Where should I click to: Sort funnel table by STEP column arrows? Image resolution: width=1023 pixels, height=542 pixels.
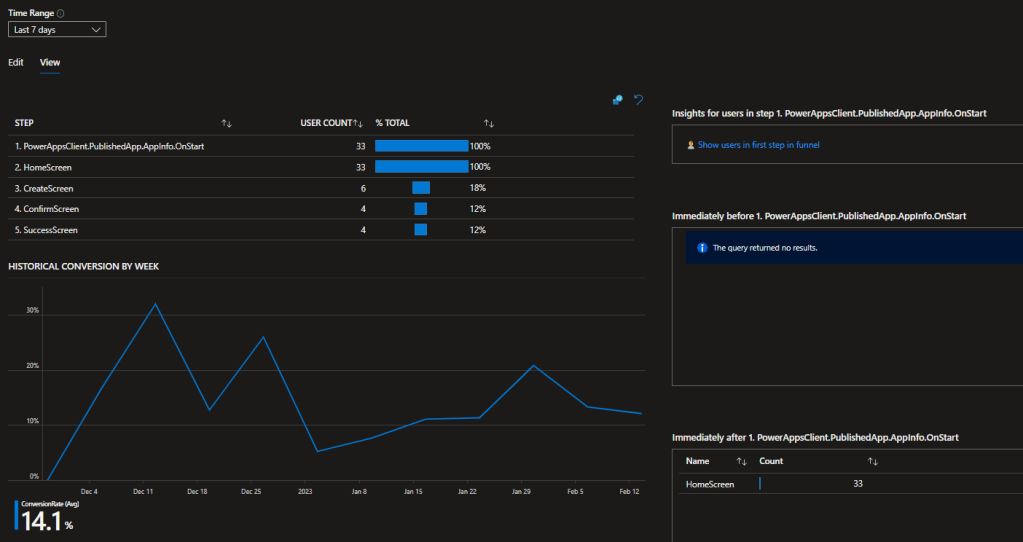(227, 123)
